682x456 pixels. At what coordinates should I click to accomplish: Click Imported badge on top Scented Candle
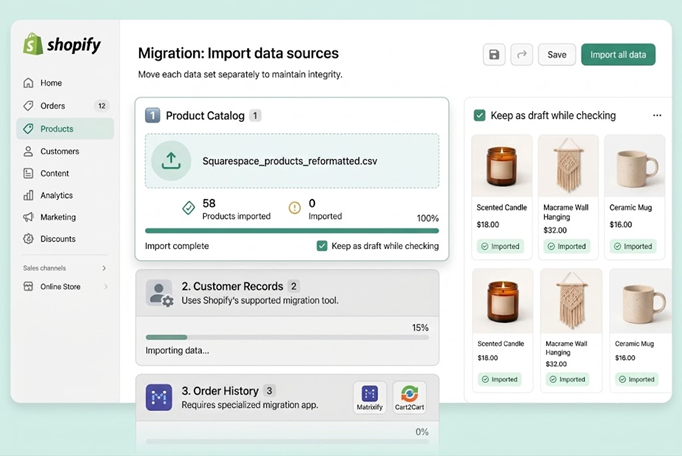pyautogui.click(x=500, y=246)
